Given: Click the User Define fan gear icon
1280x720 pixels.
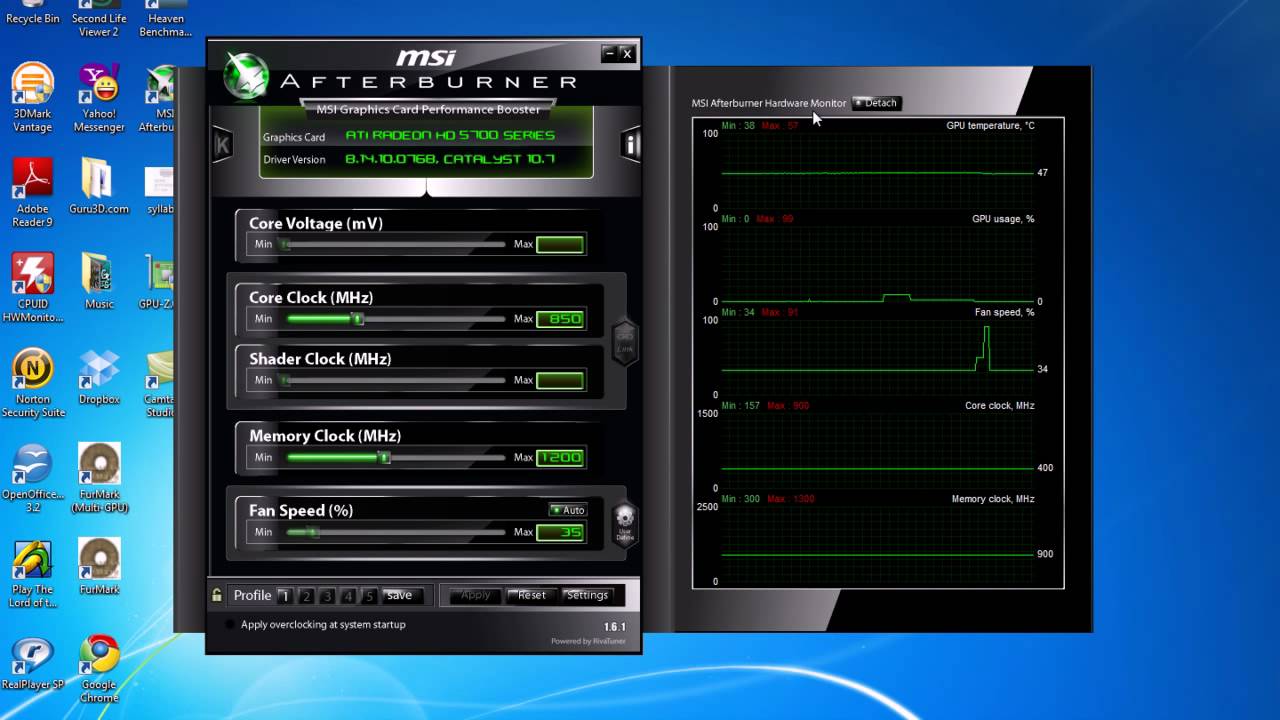Looking at the screenshot, I should (x=625, y=524).
